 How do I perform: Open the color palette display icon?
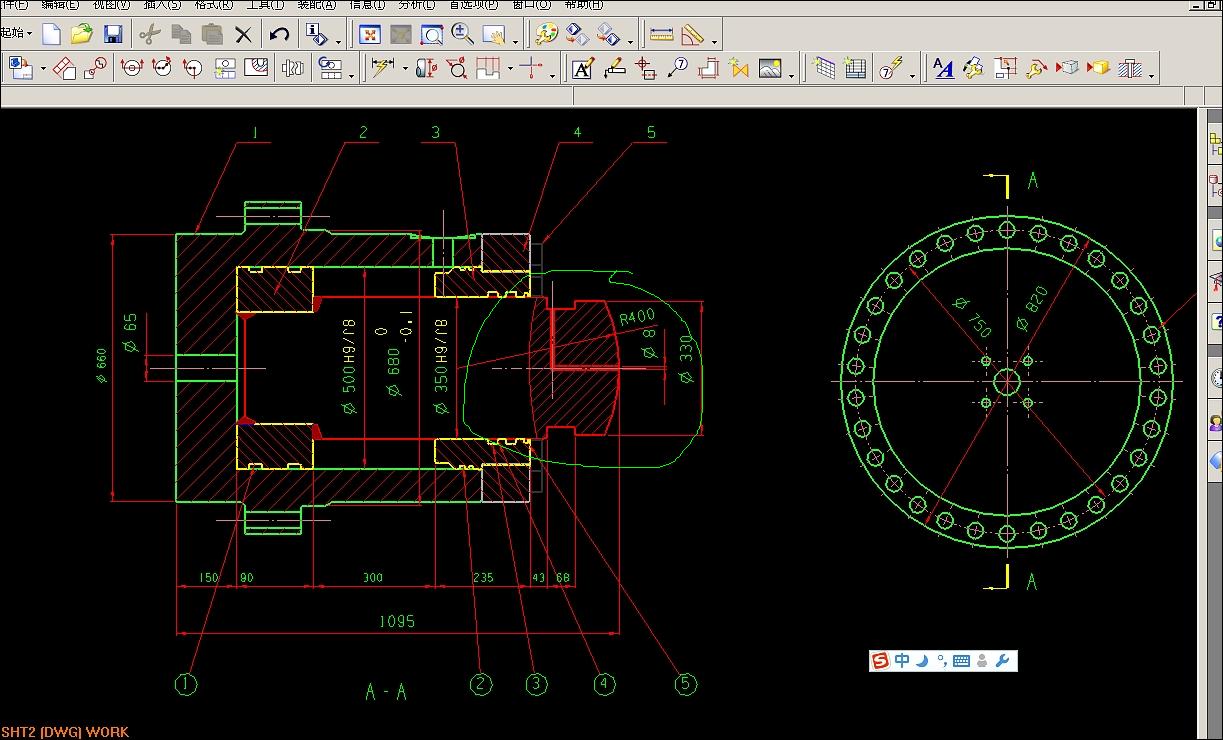pos(546,35)
